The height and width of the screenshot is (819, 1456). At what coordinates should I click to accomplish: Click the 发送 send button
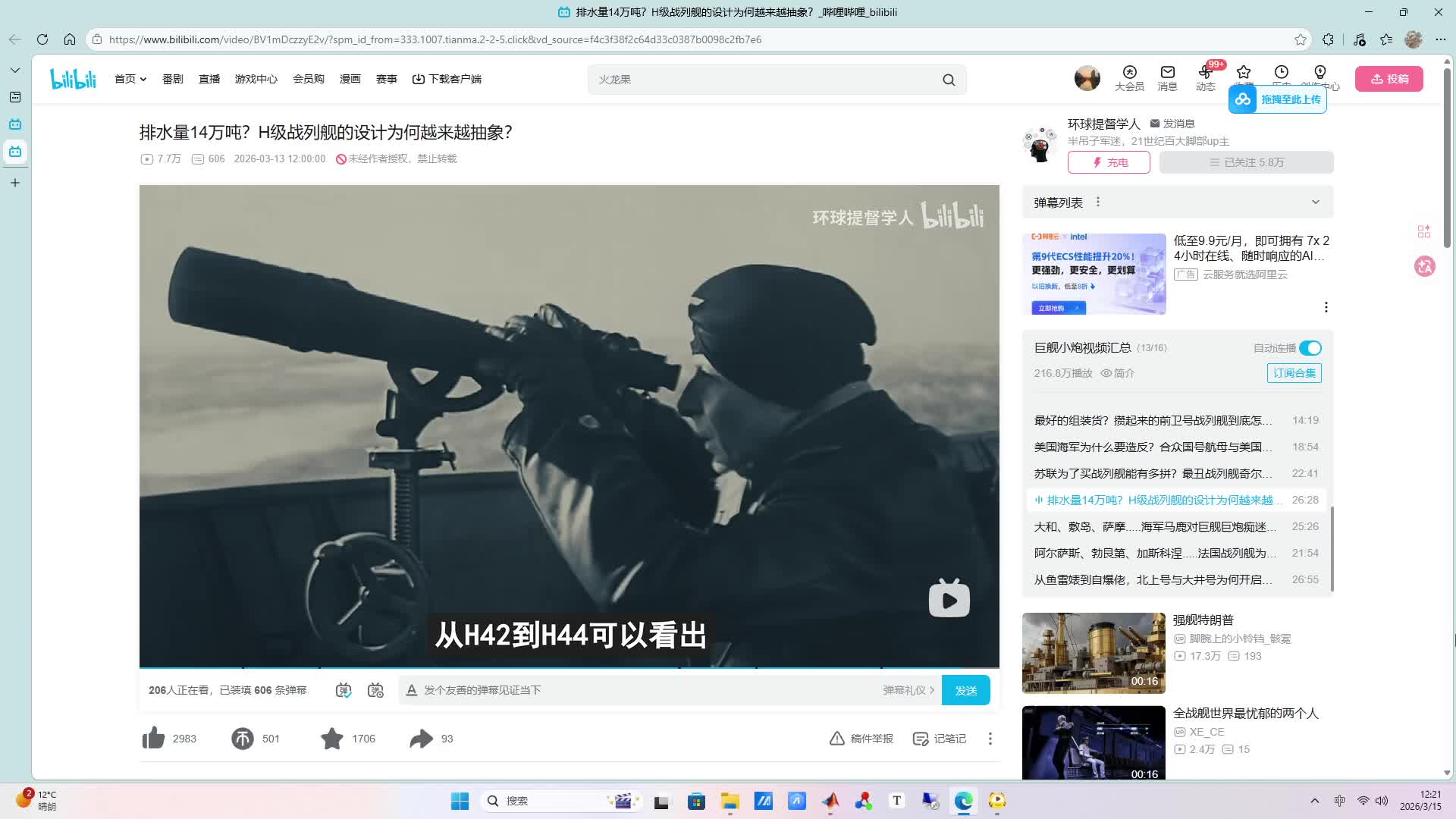click(965, 690)
